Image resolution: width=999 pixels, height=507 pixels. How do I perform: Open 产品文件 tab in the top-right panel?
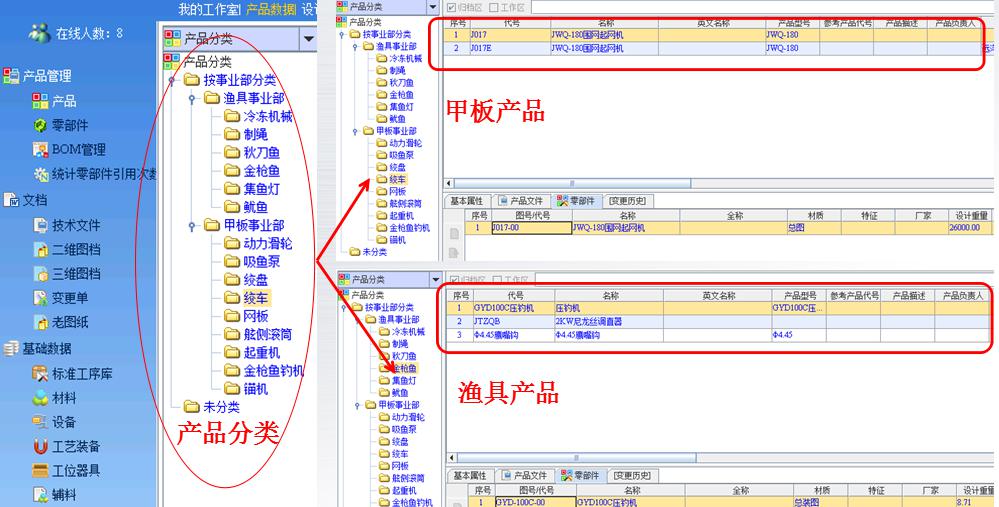click(521, 201)
